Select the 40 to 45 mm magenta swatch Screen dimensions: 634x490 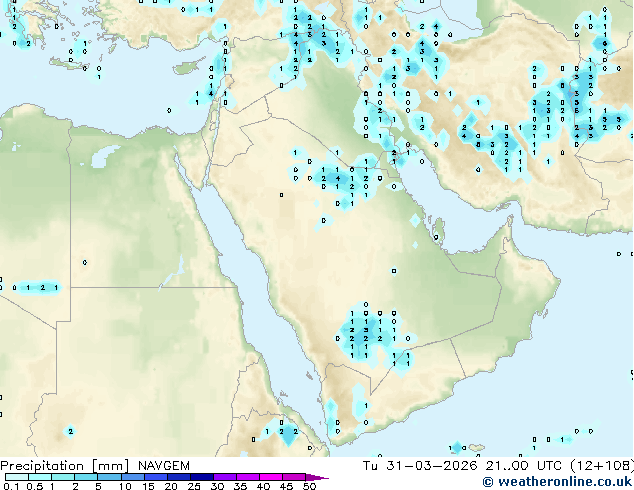coord(271,477)
